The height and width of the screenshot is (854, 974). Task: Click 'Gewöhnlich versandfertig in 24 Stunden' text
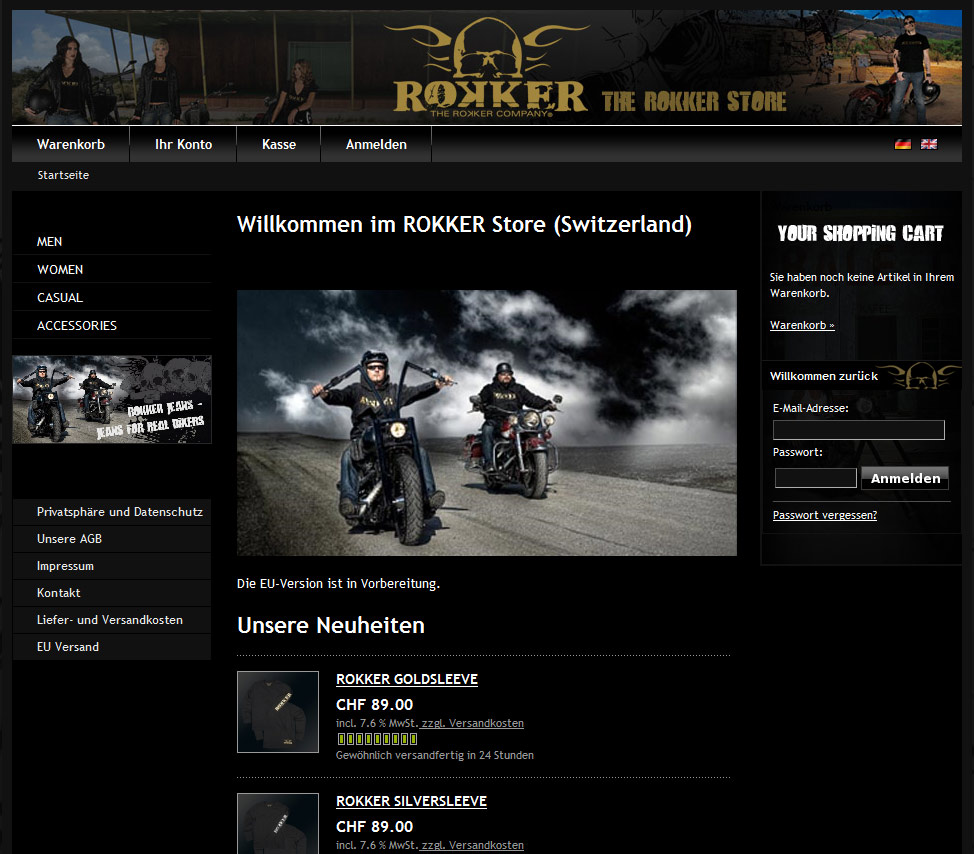tap(435, 755)
